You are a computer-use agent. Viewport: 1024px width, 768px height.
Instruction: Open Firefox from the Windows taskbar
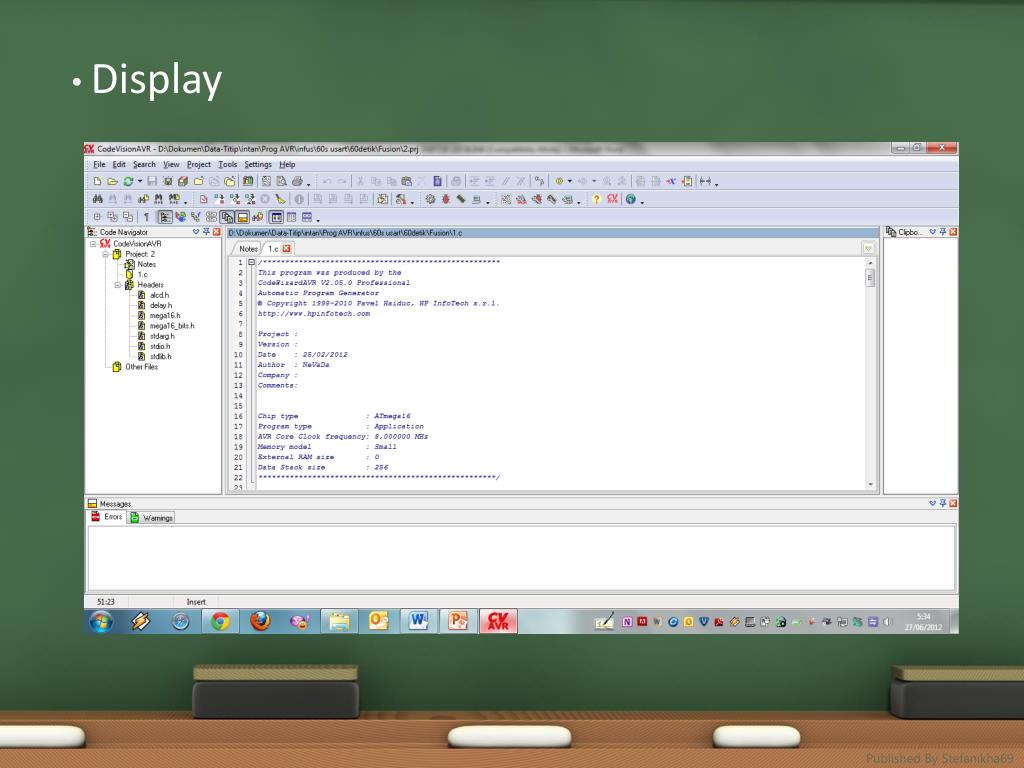(260, 621)
